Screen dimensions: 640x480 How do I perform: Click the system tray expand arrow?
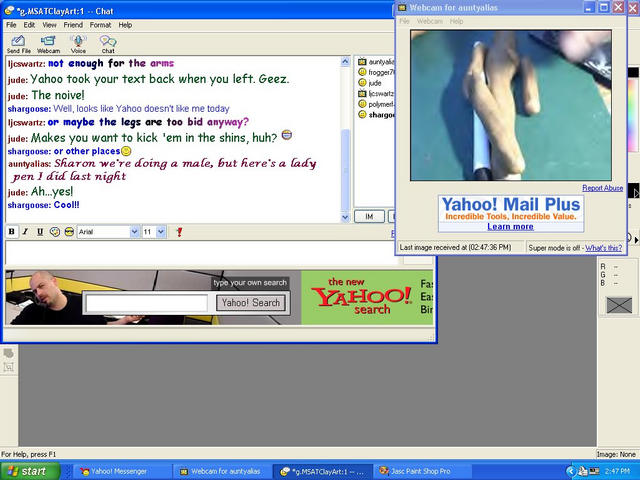[570, 471]
